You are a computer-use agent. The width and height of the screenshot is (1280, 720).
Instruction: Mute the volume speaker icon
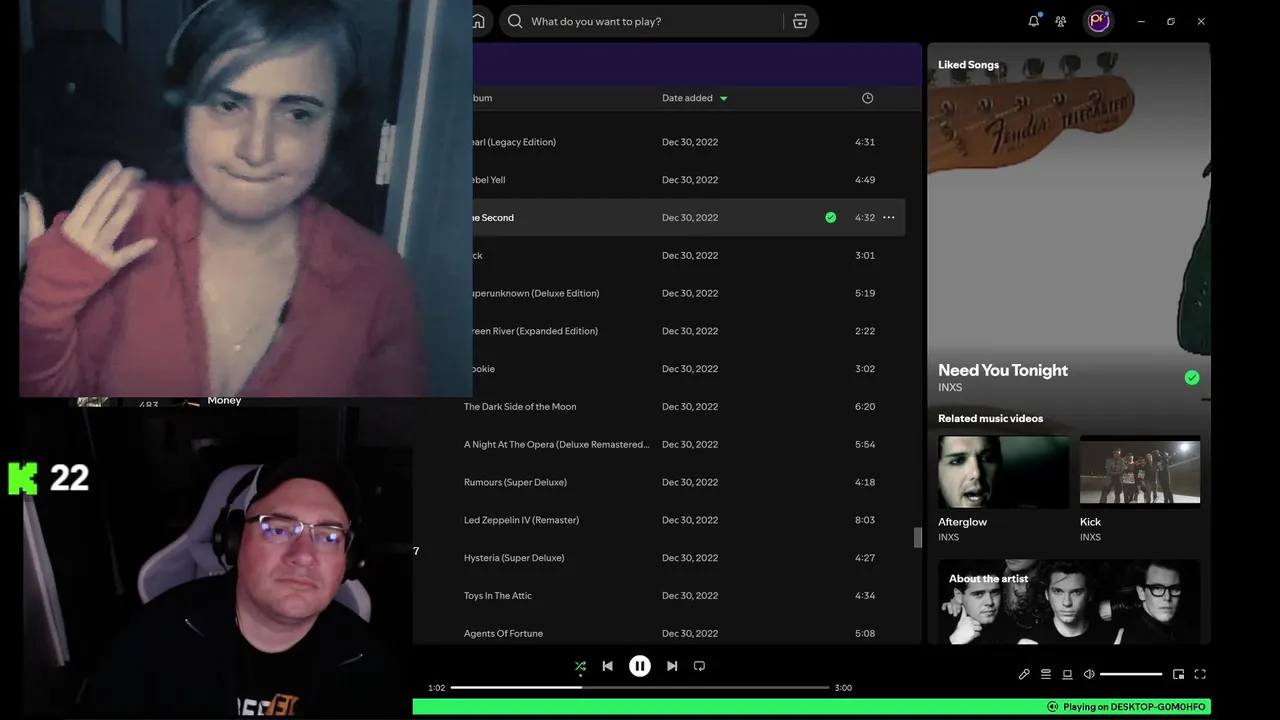tap(1089, 674)
